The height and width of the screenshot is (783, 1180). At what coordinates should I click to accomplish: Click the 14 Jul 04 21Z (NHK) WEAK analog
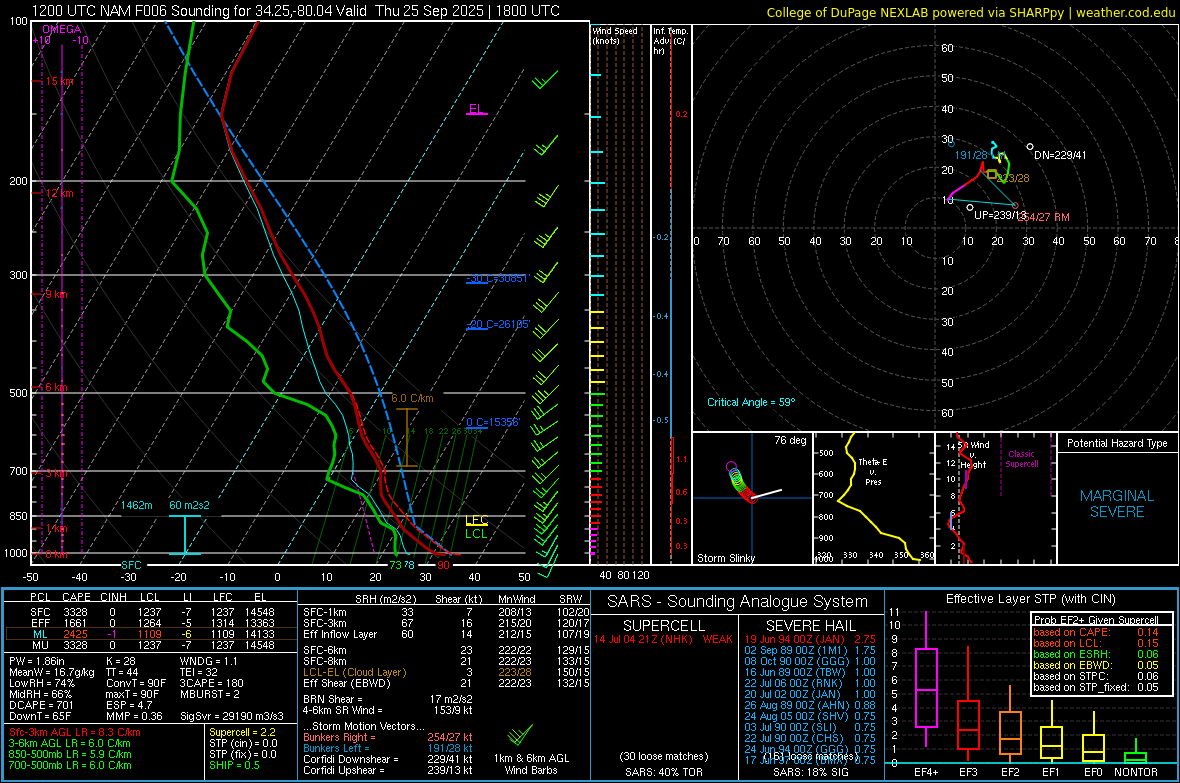click(x=663, y=639)
